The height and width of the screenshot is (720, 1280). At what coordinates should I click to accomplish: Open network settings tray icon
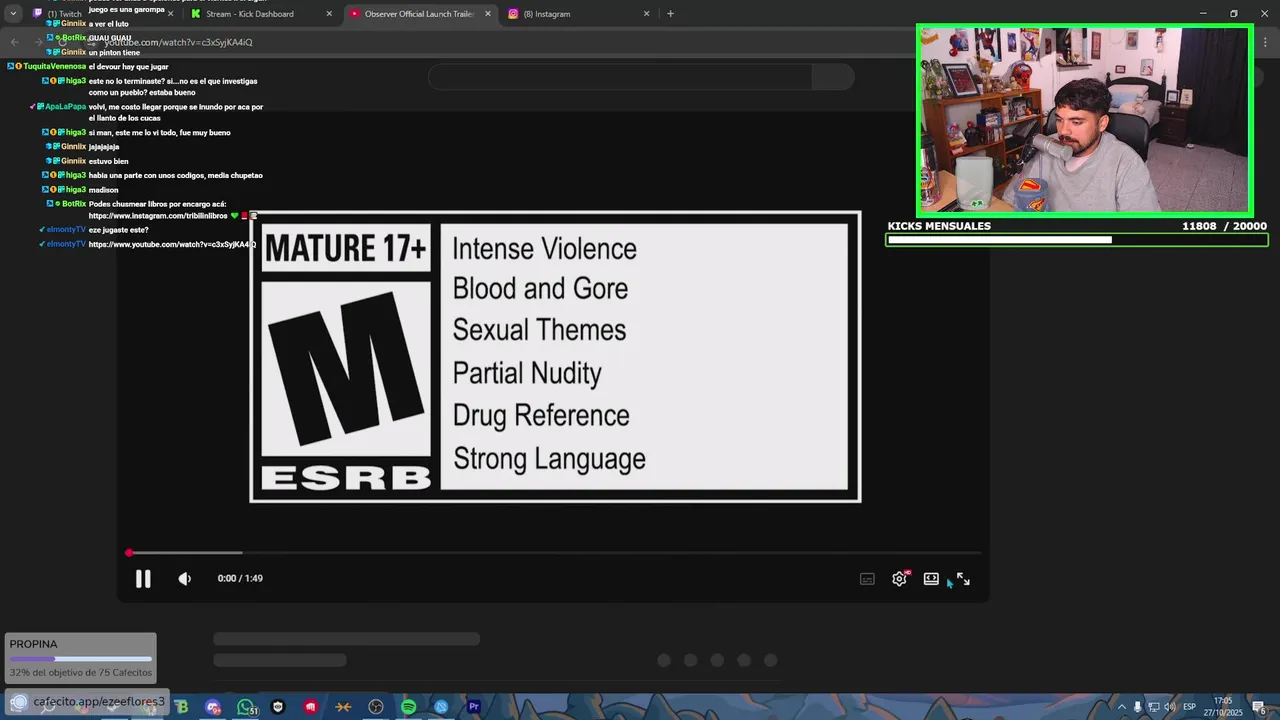click(1153, 707)
